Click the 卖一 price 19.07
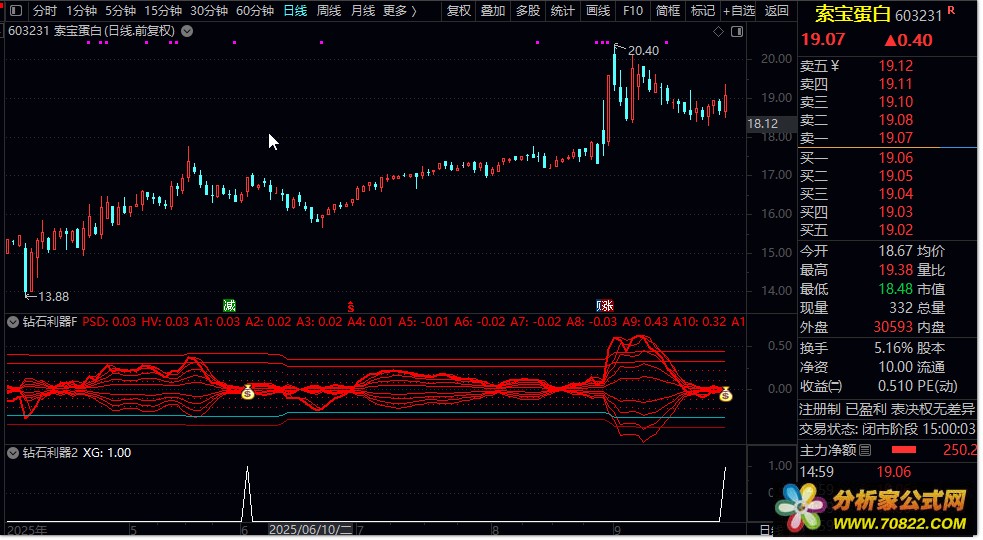 click(895, 138)
